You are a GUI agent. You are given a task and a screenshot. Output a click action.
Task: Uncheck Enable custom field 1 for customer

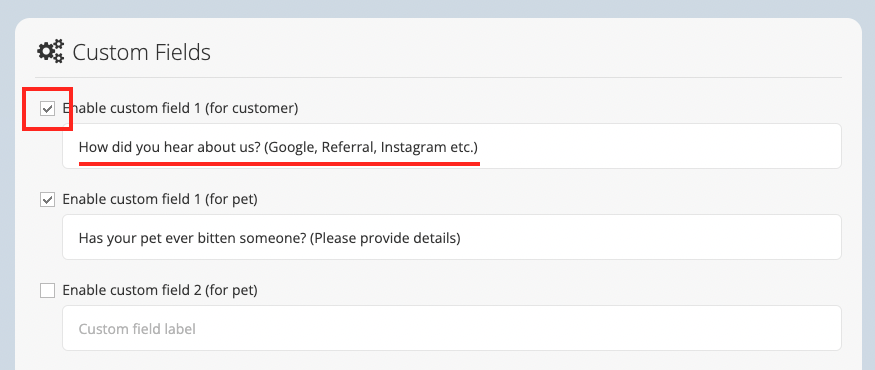point(47,108)
